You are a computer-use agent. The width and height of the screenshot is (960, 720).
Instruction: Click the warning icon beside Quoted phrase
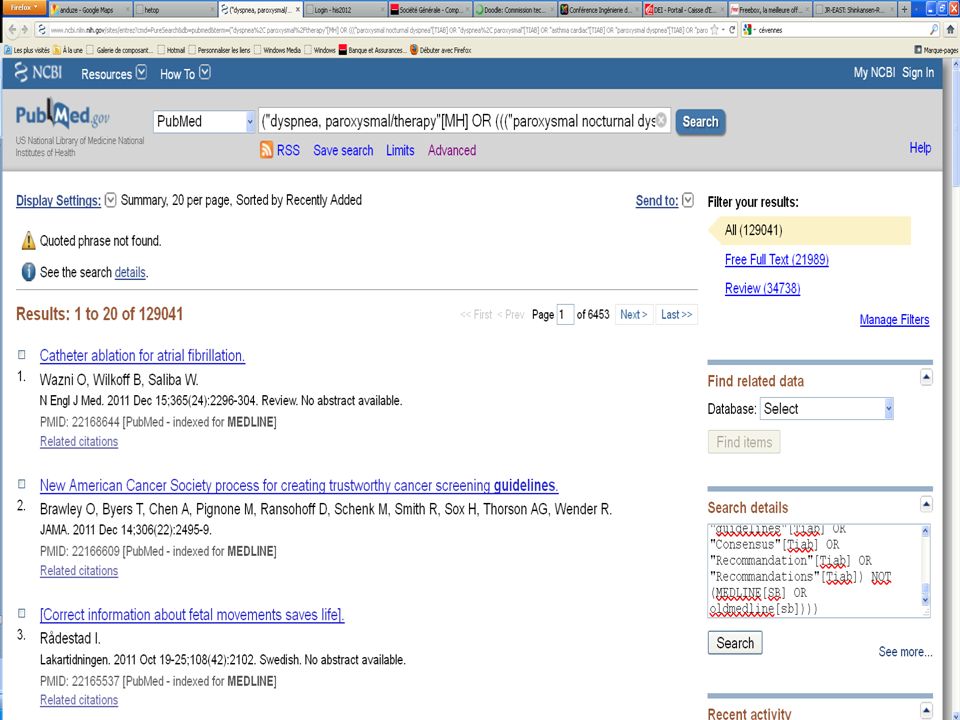point(28,241)
